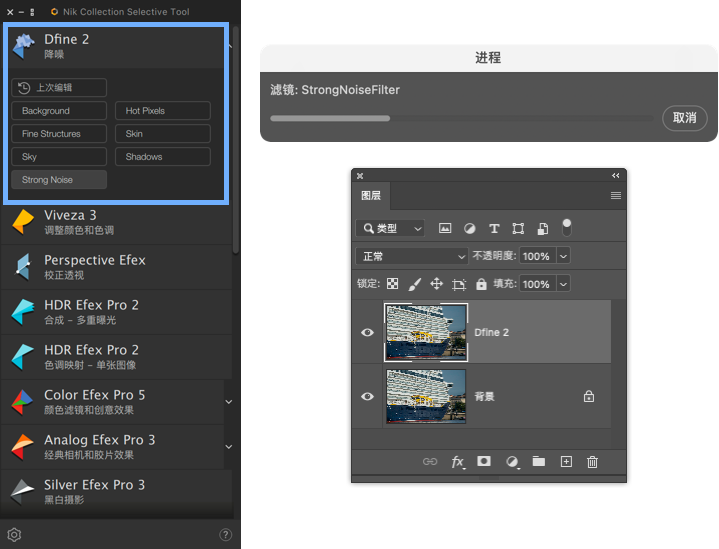Create a new layer plus icon
719x549 pixels.
[566, 461]
